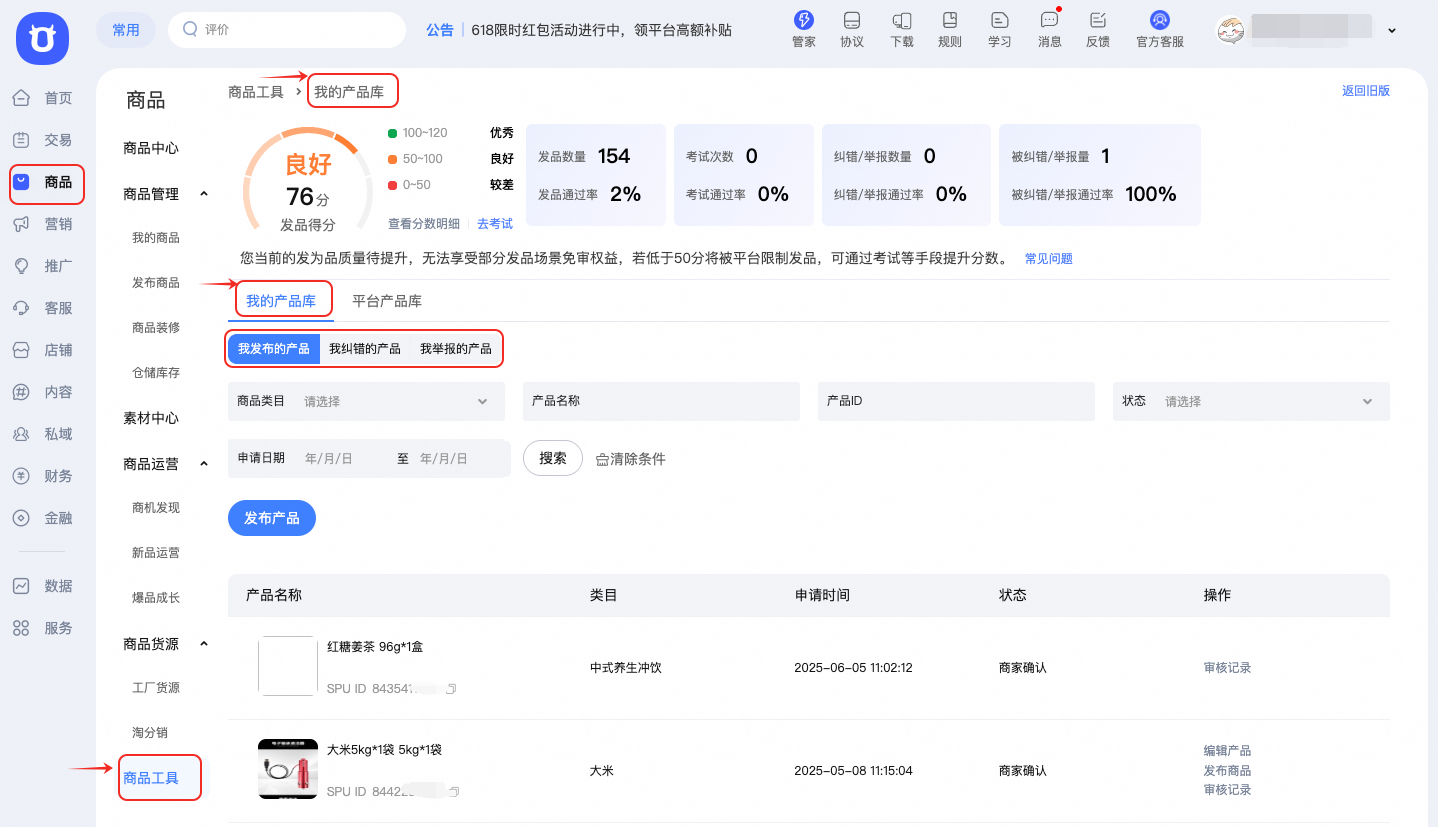Focus the 产品名称 input field
This screenshot has height=827, width=1438.
click(661, 401)
